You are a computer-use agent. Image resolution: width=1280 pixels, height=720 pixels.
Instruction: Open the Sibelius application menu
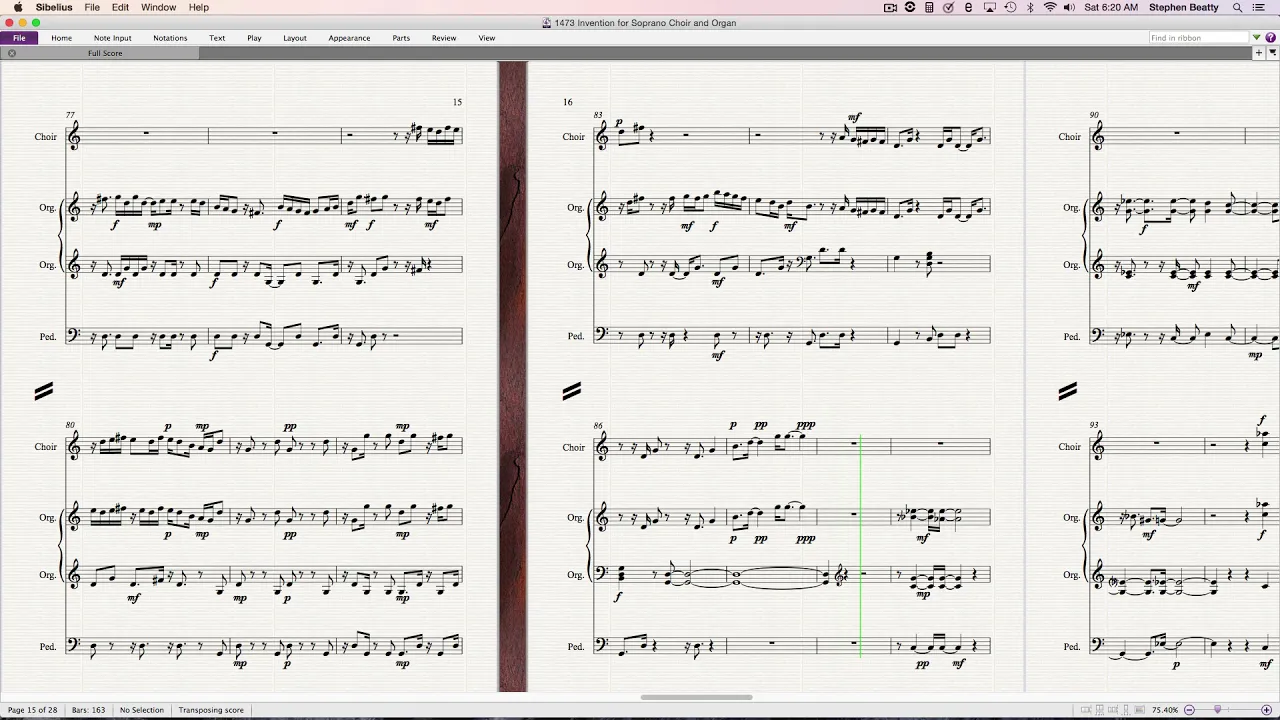[x=54, y=7]
